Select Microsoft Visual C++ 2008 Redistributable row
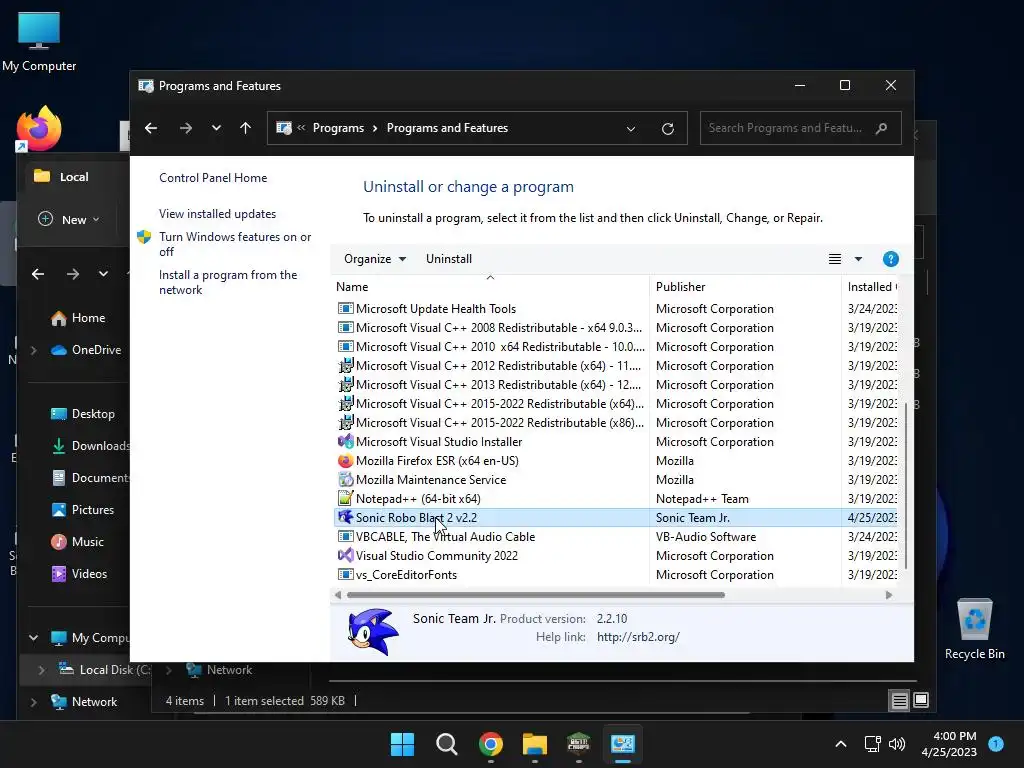The width and height of the screenshot is (1024, 768). [x=615, y=328]
